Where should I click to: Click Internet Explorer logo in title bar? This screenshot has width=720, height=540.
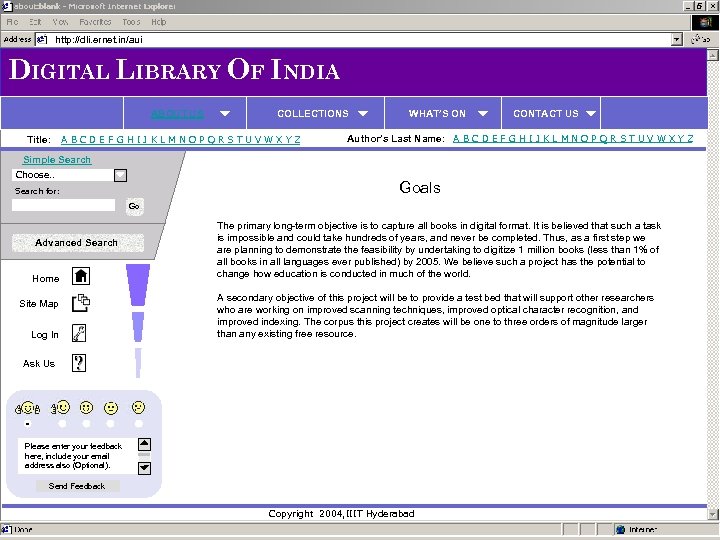(x=6, y=6)
